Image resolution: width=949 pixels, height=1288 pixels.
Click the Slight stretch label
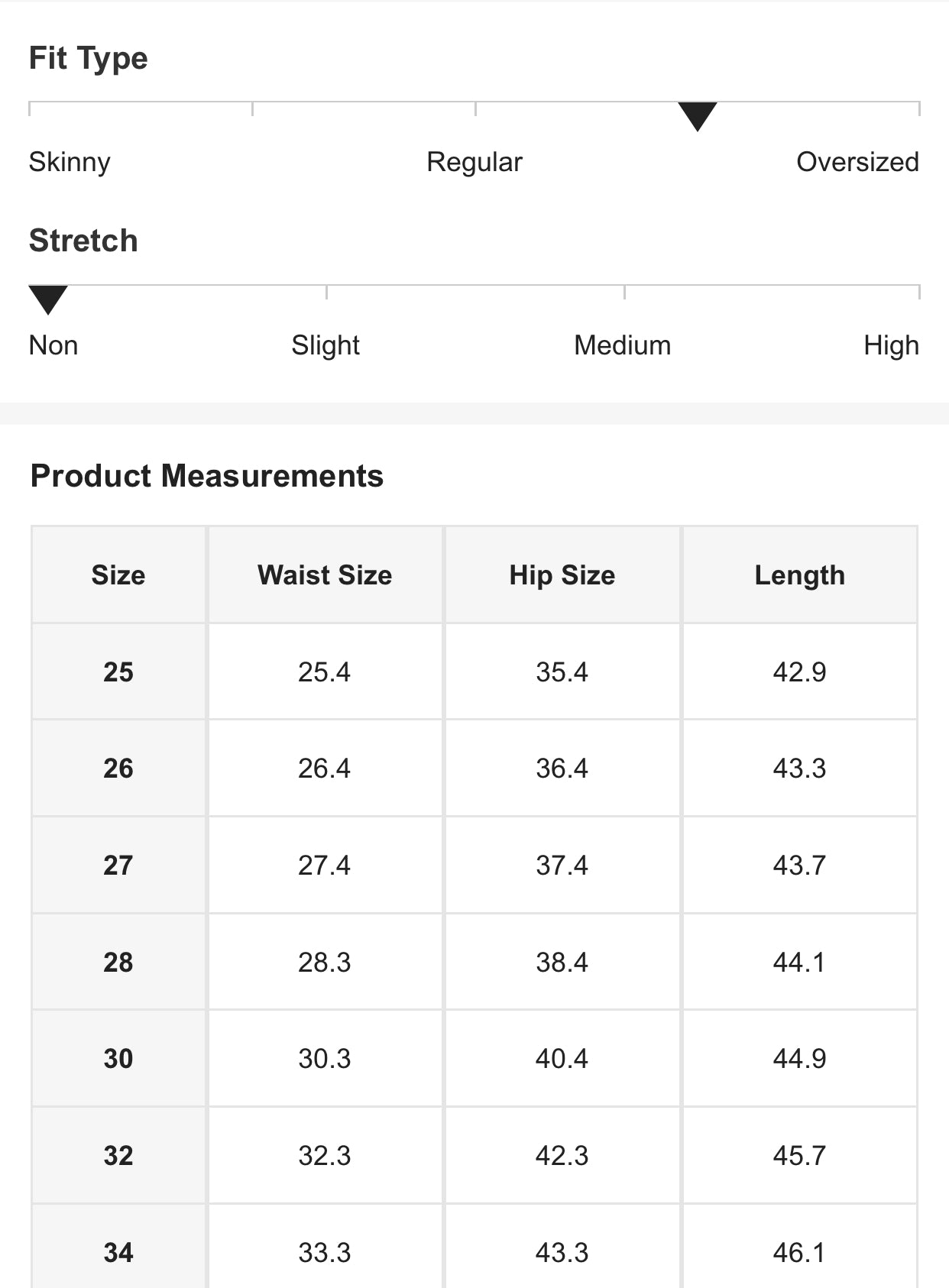[325, 345]
